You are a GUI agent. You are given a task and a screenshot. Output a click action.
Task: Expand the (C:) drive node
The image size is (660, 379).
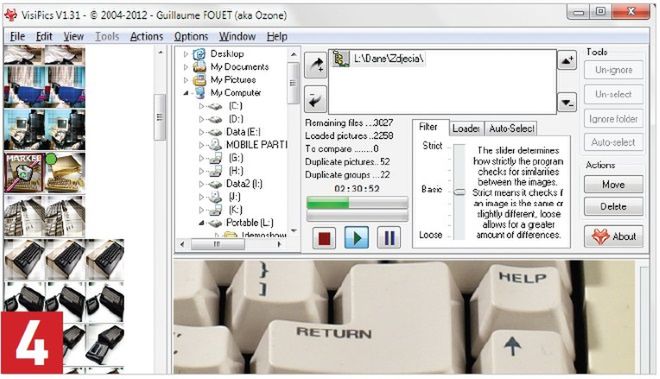pyautogui.click(x=201, y=107)
